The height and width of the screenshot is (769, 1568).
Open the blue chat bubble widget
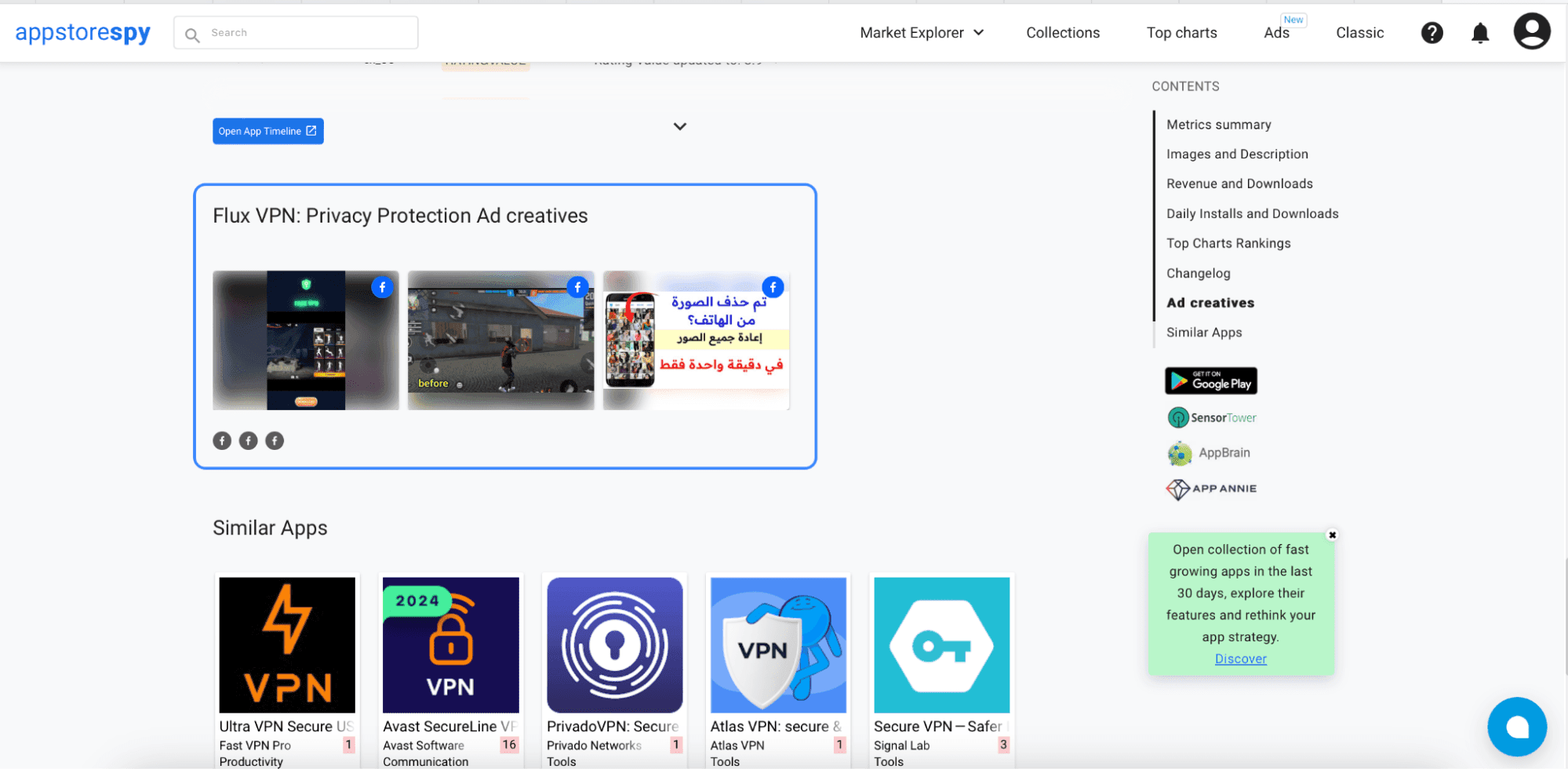coord(1516,727)
